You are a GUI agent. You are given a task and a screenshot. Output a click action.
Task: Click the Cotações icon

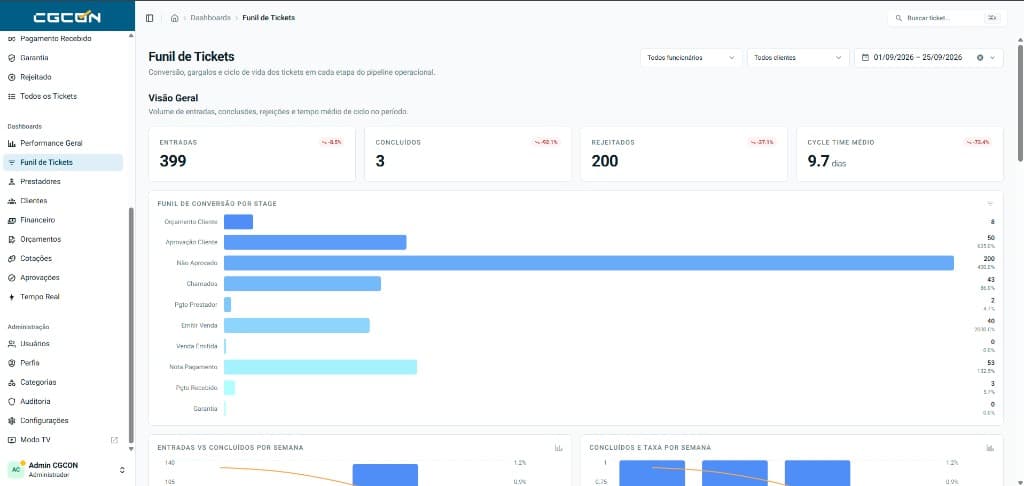(12, 259)
